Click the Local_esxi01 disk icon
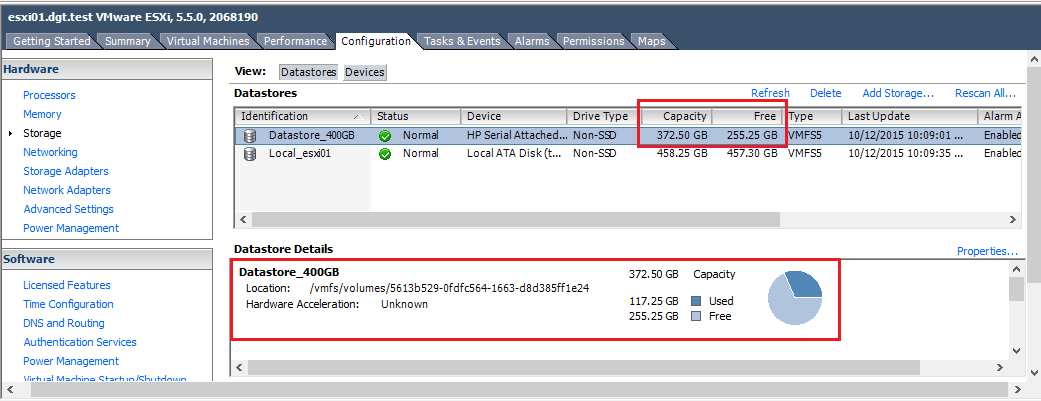Screen dimensions: 1041x401 [250, 154]
